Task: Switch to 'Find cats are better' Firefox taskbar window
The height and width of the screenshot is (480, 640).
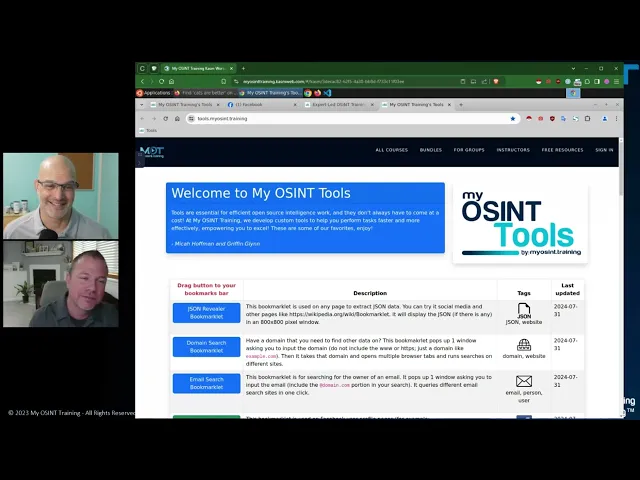Action: point(206,93)
